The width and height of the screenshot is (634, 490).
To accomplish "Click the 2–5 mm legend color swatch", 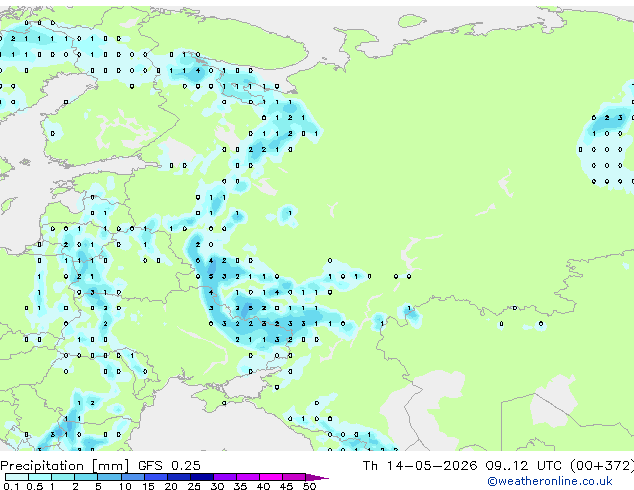I will (86, 477).
